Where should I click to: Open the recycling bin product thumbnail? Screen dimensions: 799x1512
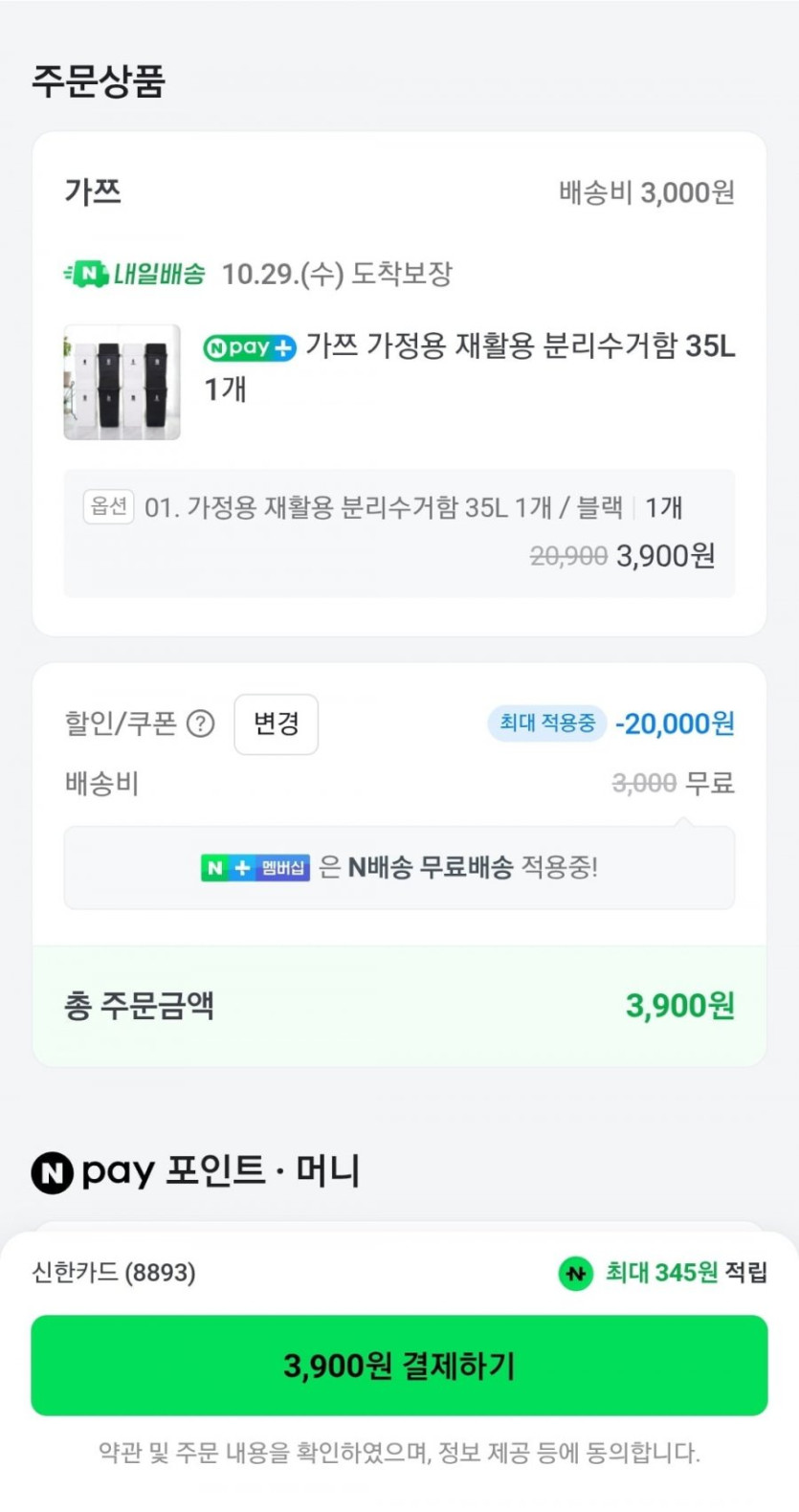click(122, 383)
